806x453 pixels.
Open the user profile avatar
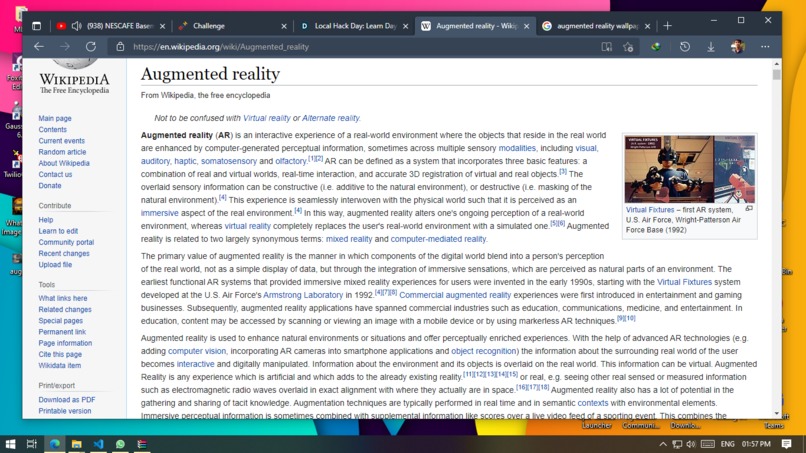(738, 47)
